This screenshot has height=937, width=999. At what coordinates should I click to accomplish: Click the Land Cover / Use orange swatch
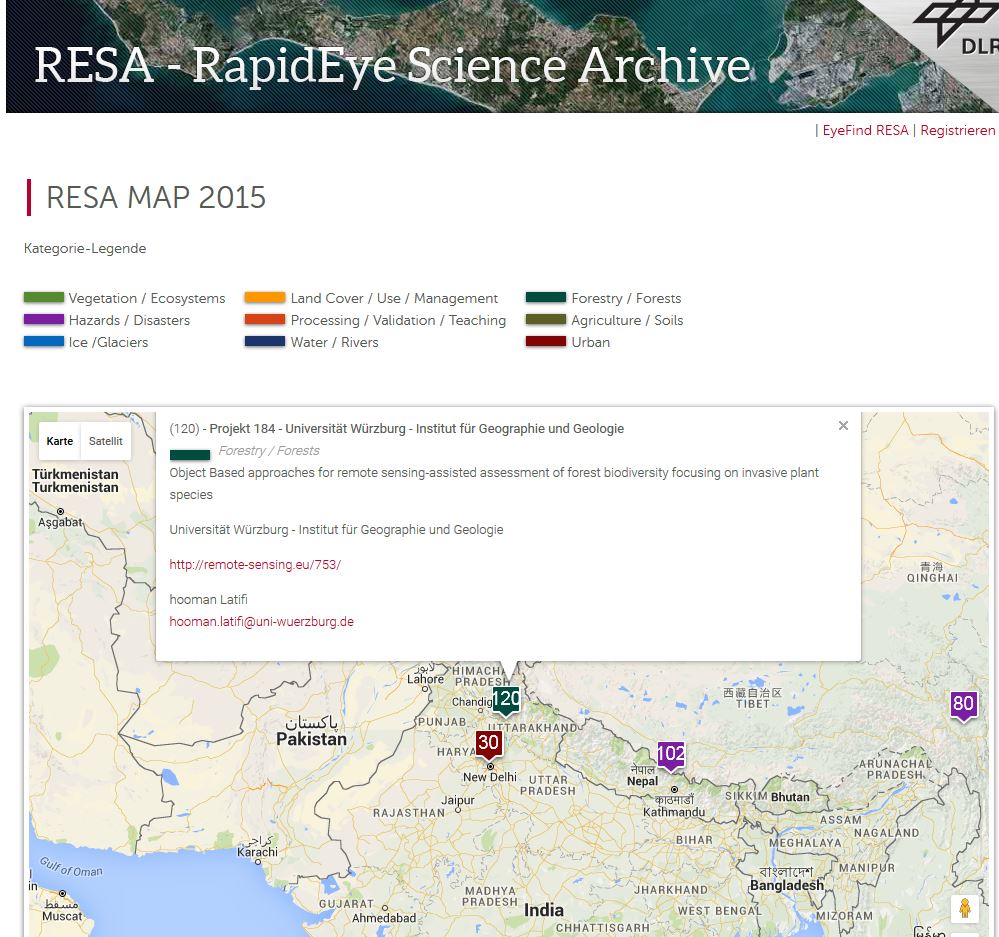point(265,297)
